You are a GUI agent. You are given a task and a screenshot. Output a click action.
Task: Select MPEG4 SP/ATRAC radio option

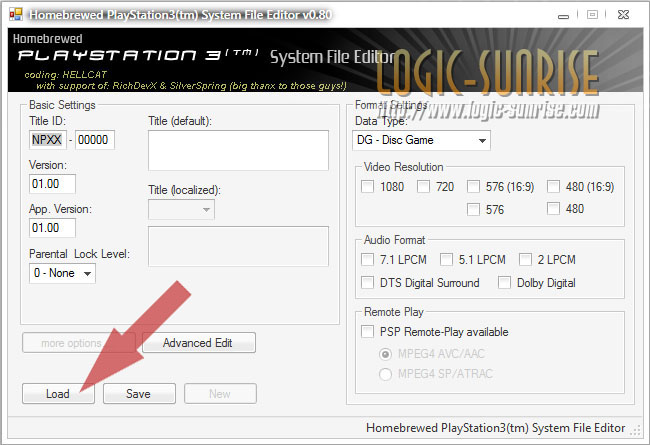[x=385, y=374]
